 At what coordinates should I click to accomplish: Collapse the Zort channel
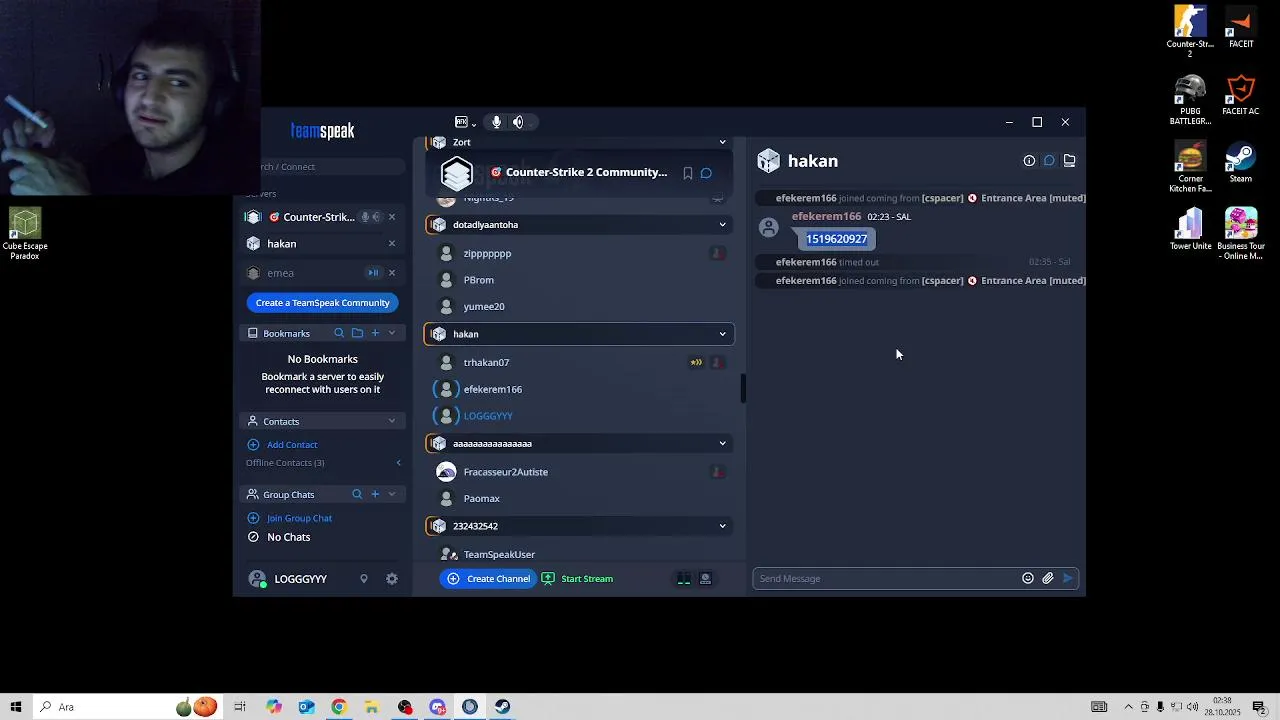722,142
